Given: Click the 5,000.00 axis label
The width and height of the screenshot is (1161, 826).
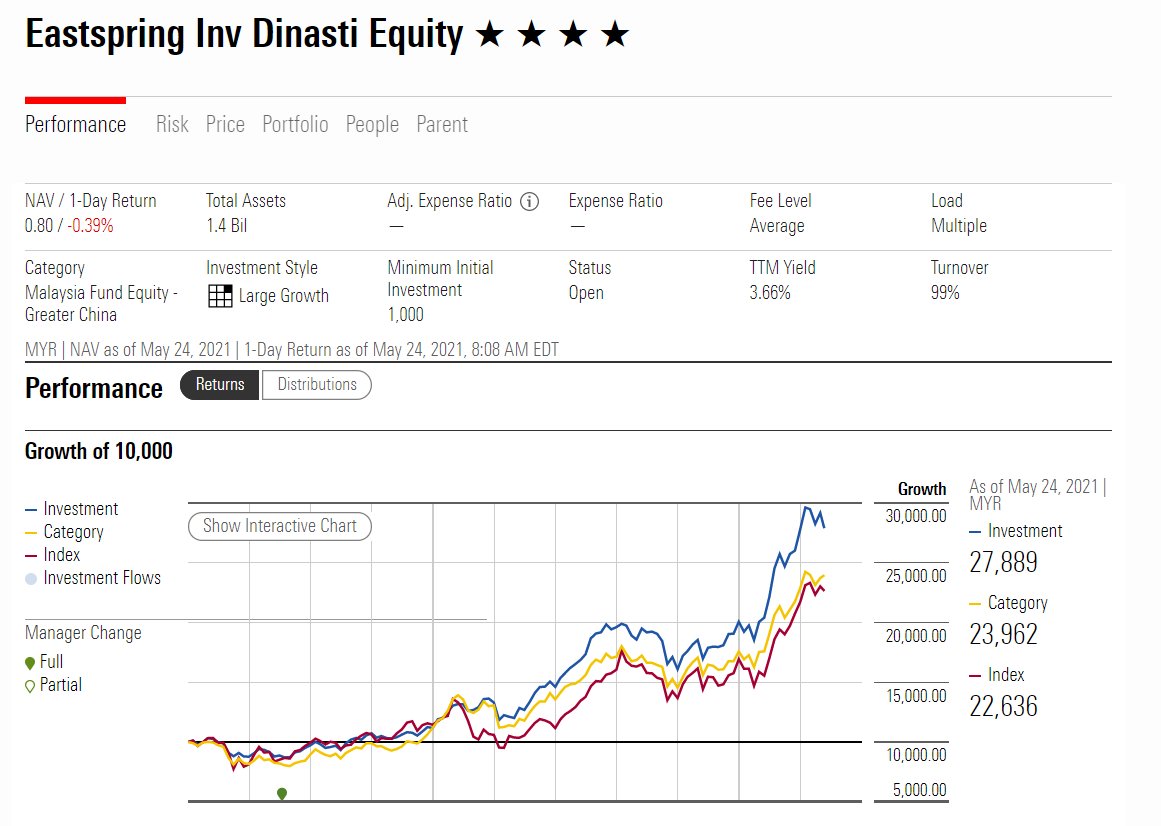Looking at the screenshot, I should 920,790.
